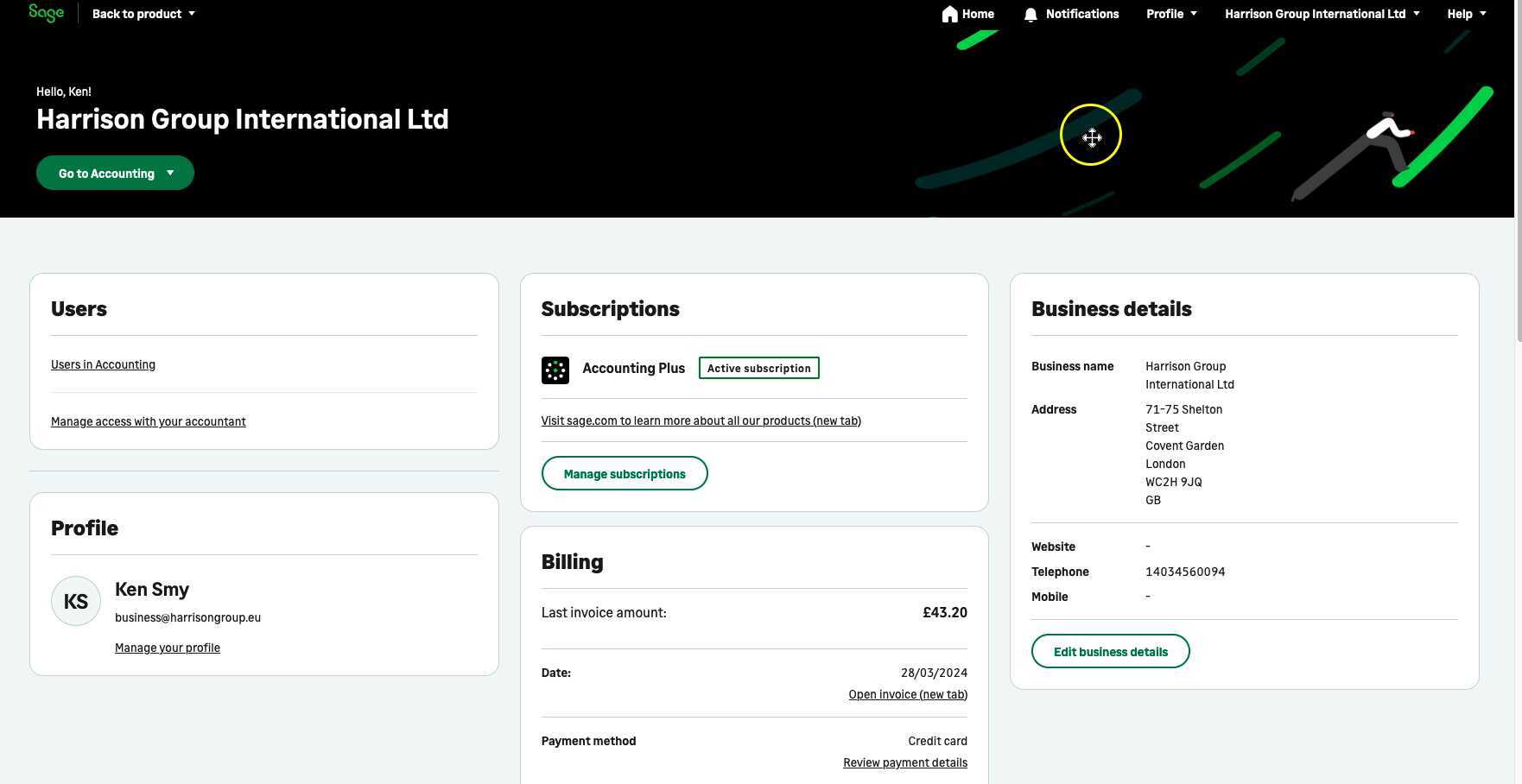Open Users in Accounting link
This screenshot has height=784, width=1522.
103,364
